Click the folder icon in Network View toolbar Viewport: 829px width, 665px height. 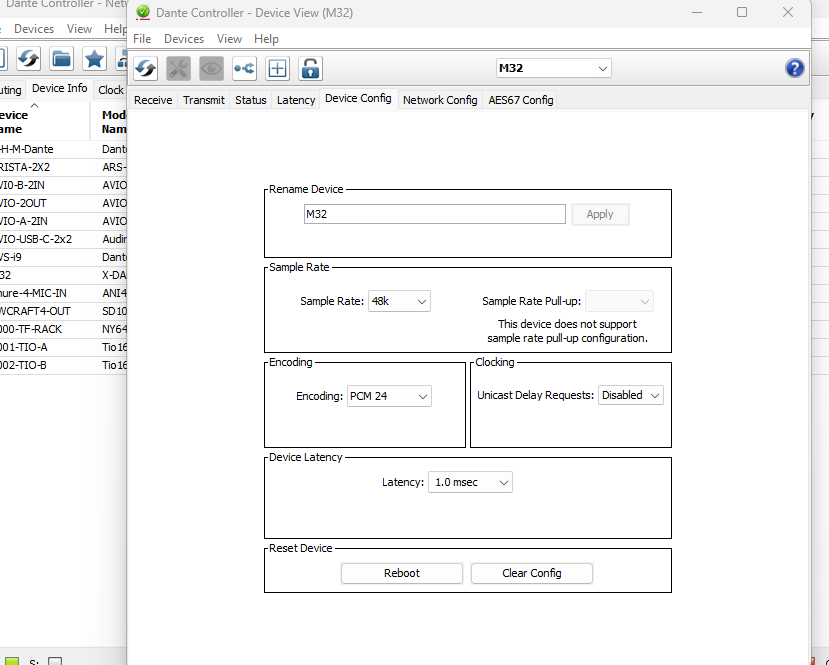coord(61,59)
